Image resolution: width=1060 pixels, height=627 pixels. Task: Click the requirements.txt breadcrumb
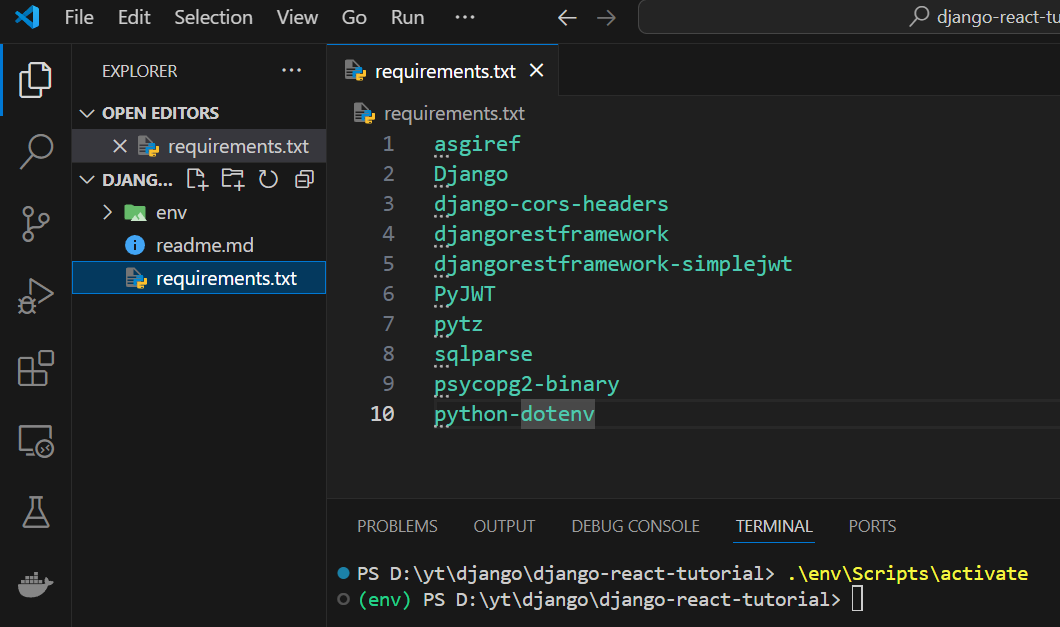(454, 114)
